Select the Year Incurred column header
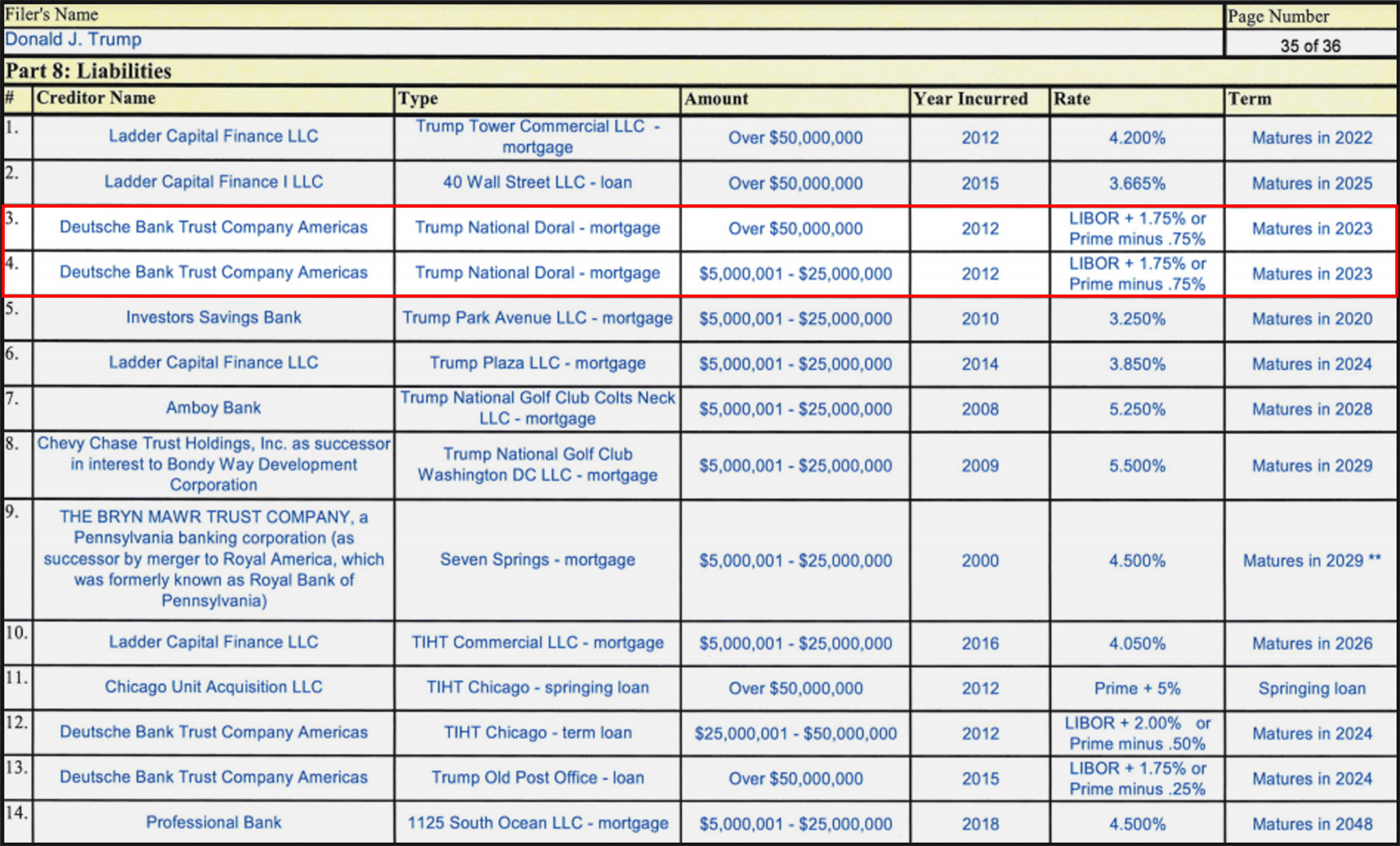 [x=970, y=99]
